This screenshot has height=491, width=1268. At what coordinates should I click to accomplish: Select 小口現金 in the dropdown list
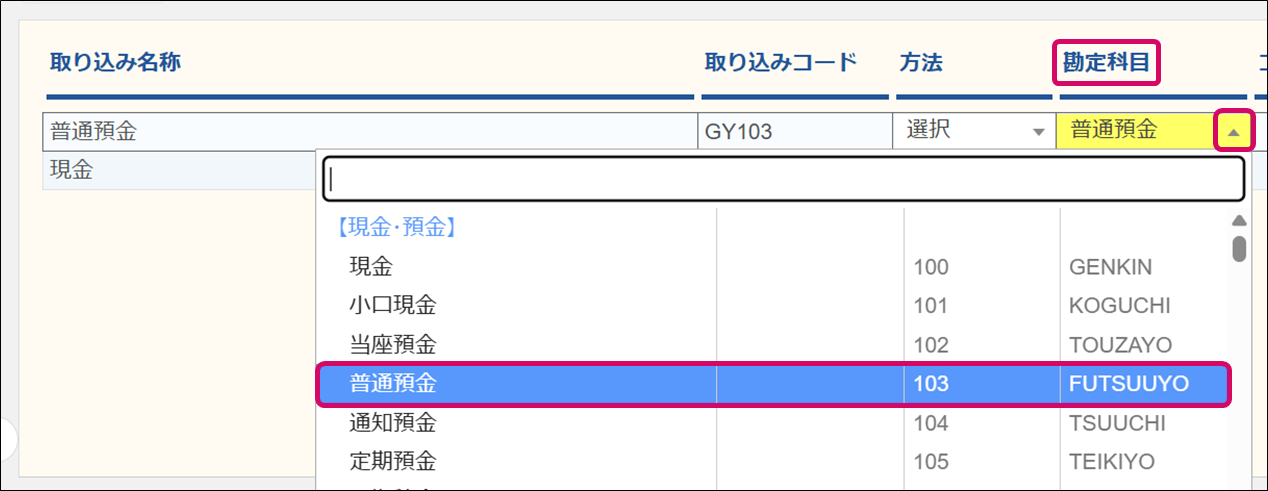pos(392,306)
